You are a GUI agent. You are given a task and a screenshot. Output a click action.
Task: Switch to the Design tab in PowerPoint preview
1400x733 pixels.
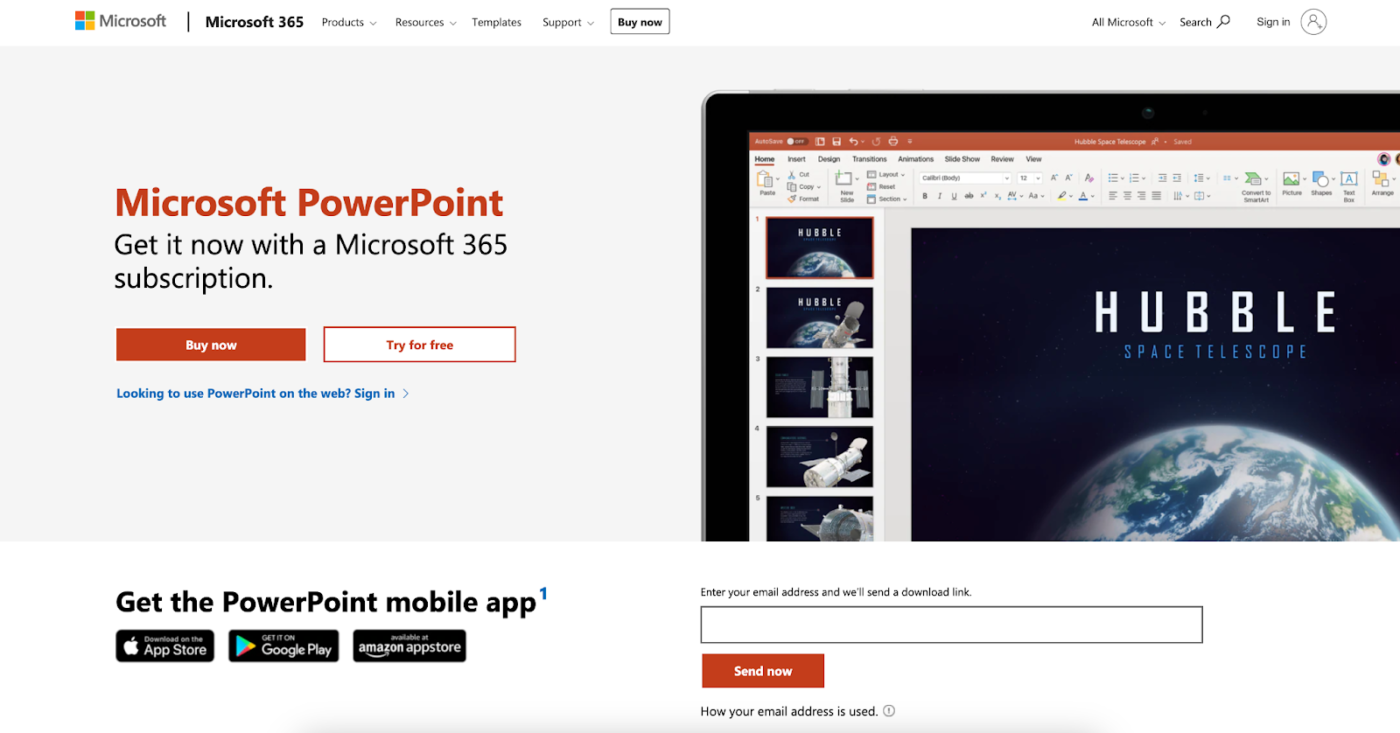(x=829, y=159)
